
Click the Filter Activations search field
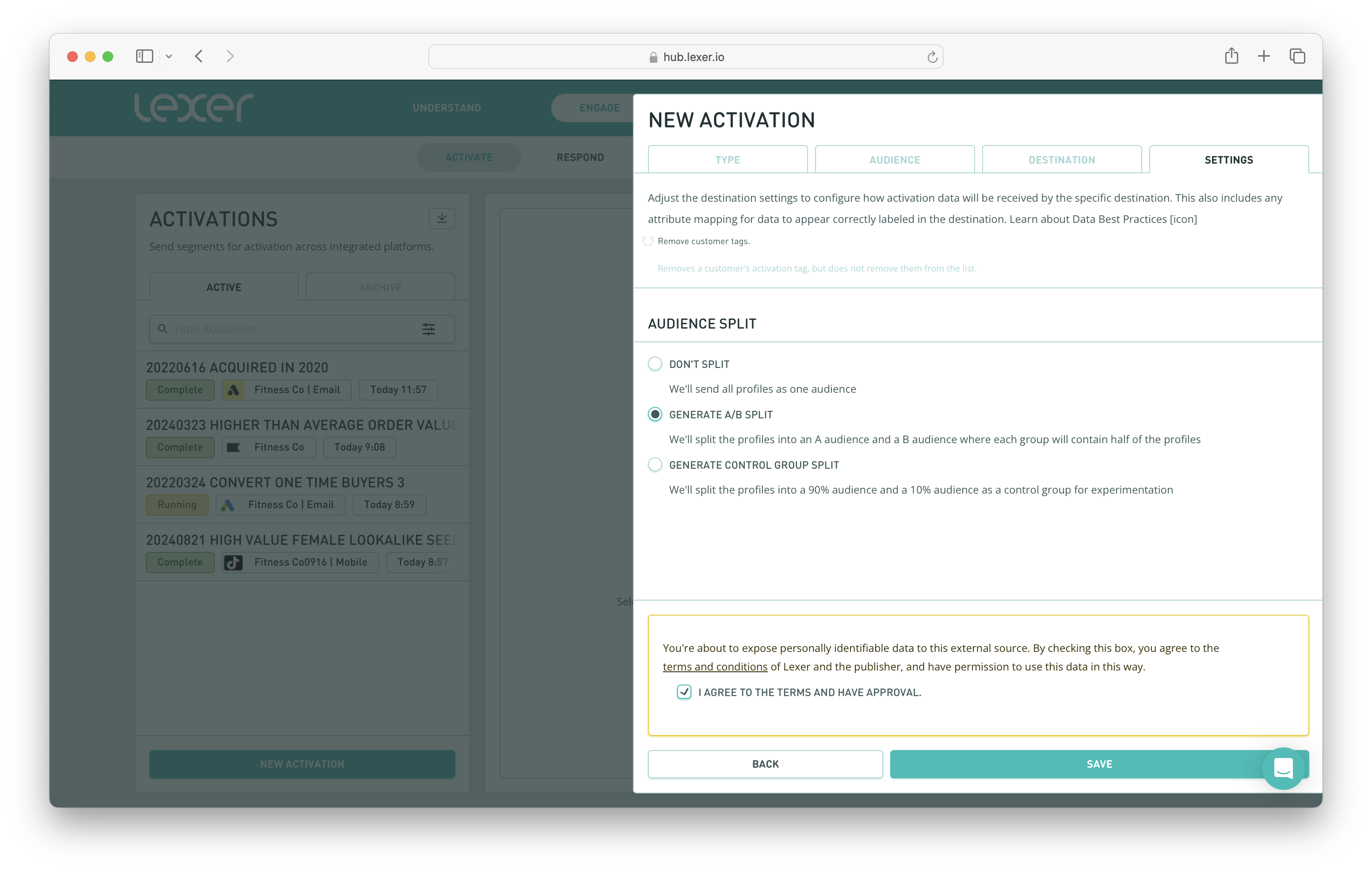302,329
